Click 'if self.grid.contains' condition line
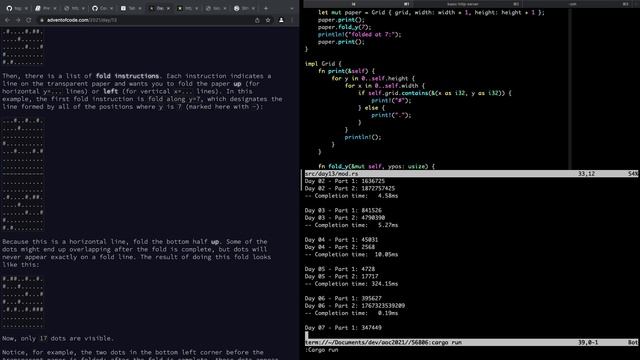640x360 pixels. coord(434,93)
